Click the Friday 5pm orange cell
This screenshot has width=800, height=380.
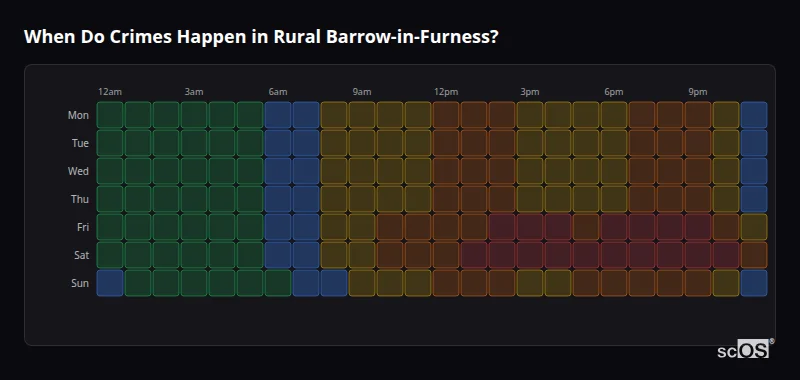pyautogui.click(x=586, y=227)
